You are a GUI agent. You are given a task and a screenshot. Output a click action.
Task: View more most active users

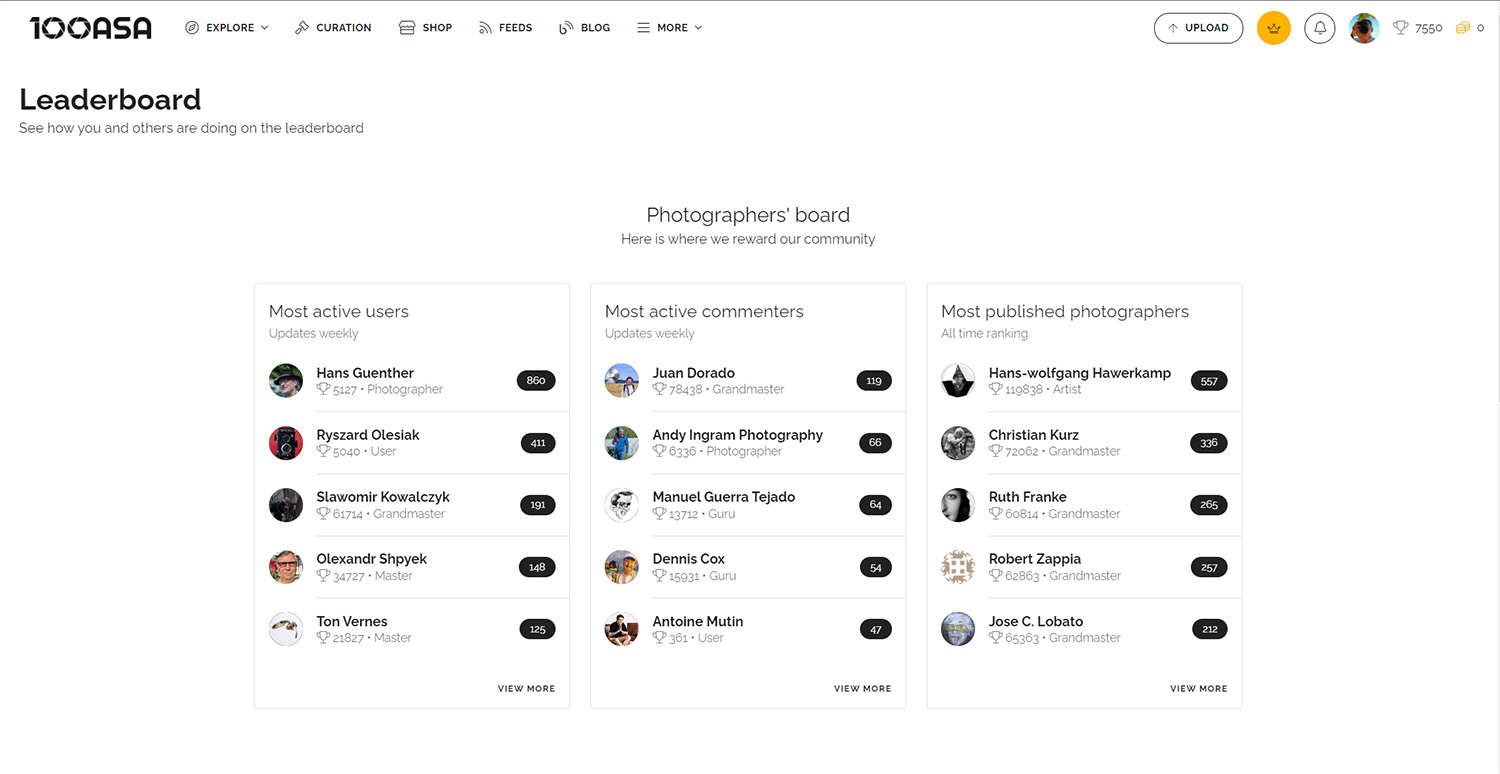coord(526,689)
